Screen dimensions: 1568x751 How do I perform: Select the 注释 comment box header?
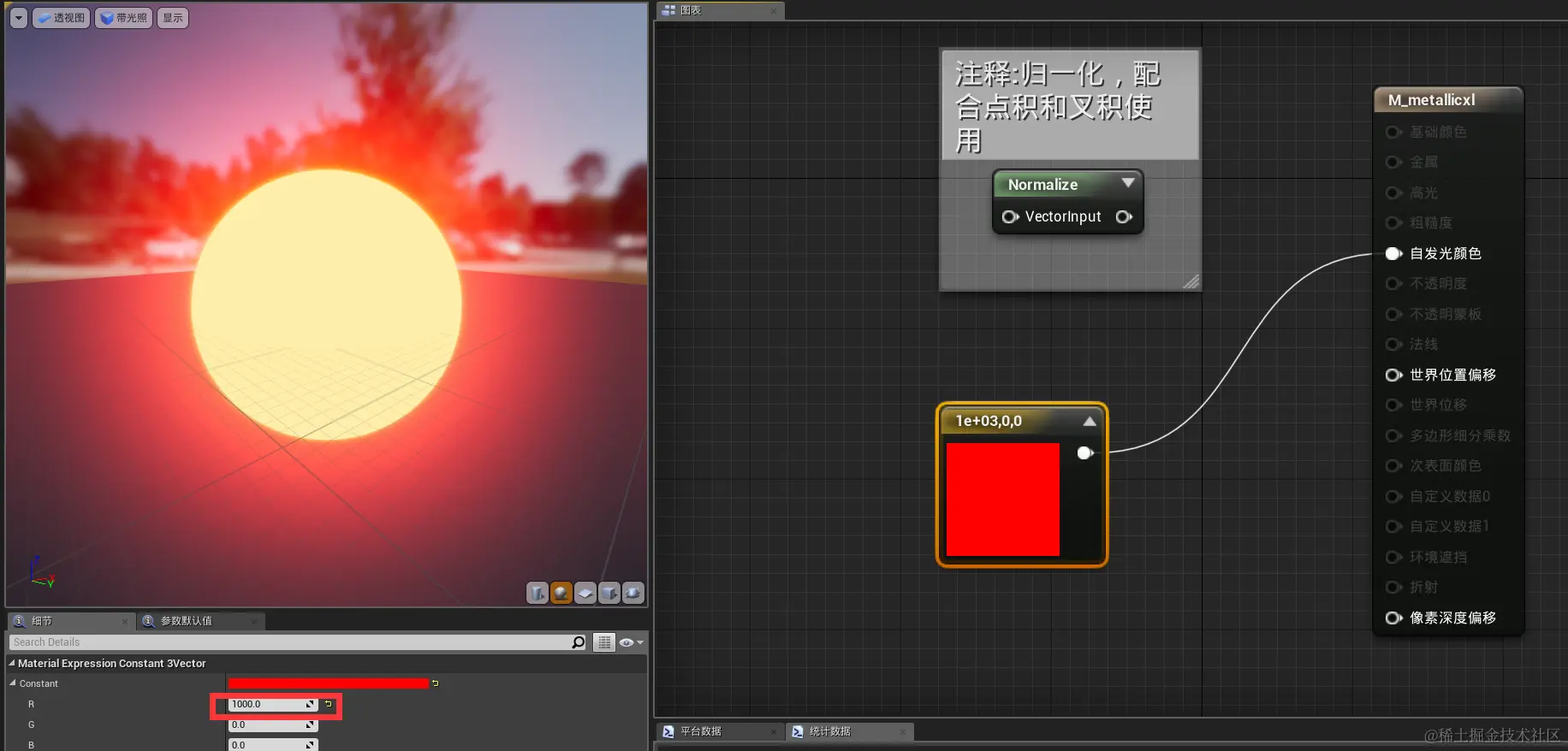1070,105
